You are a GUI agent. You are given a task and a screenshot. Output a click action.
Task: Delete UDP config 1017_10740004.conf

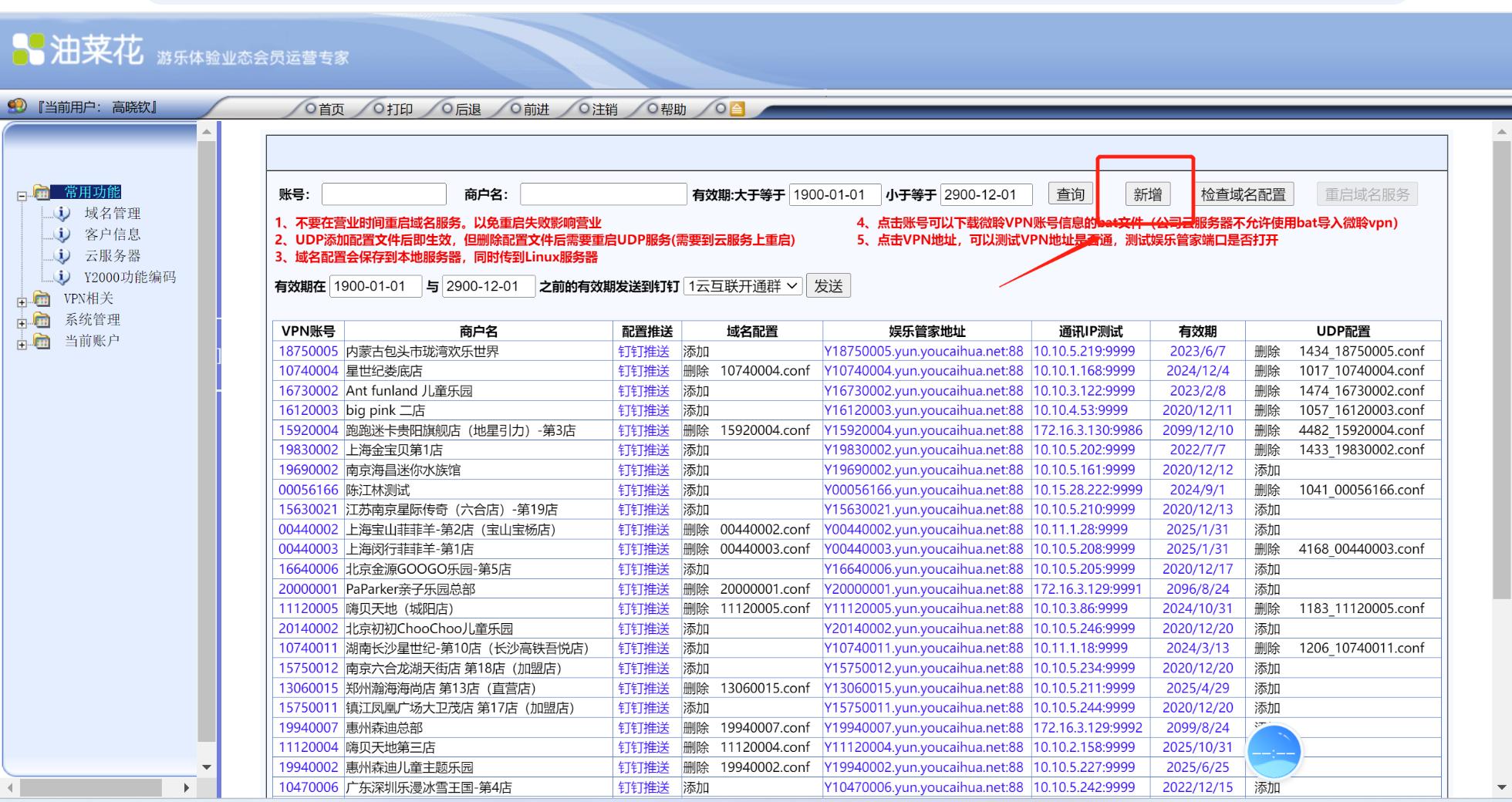point(1267,371)
